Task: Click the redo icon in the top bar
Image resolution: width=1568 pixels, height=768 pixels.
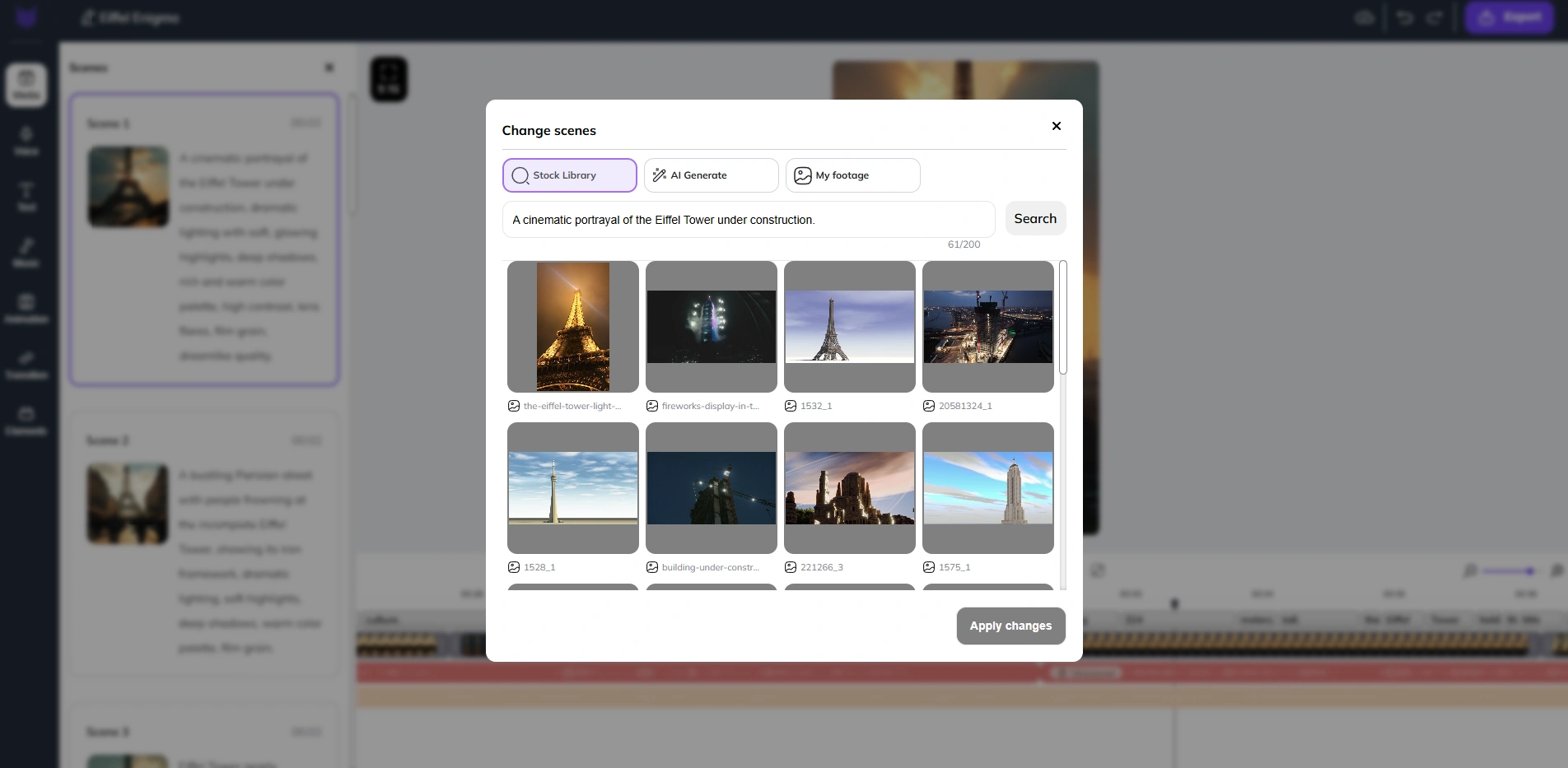Action: 1435,17
